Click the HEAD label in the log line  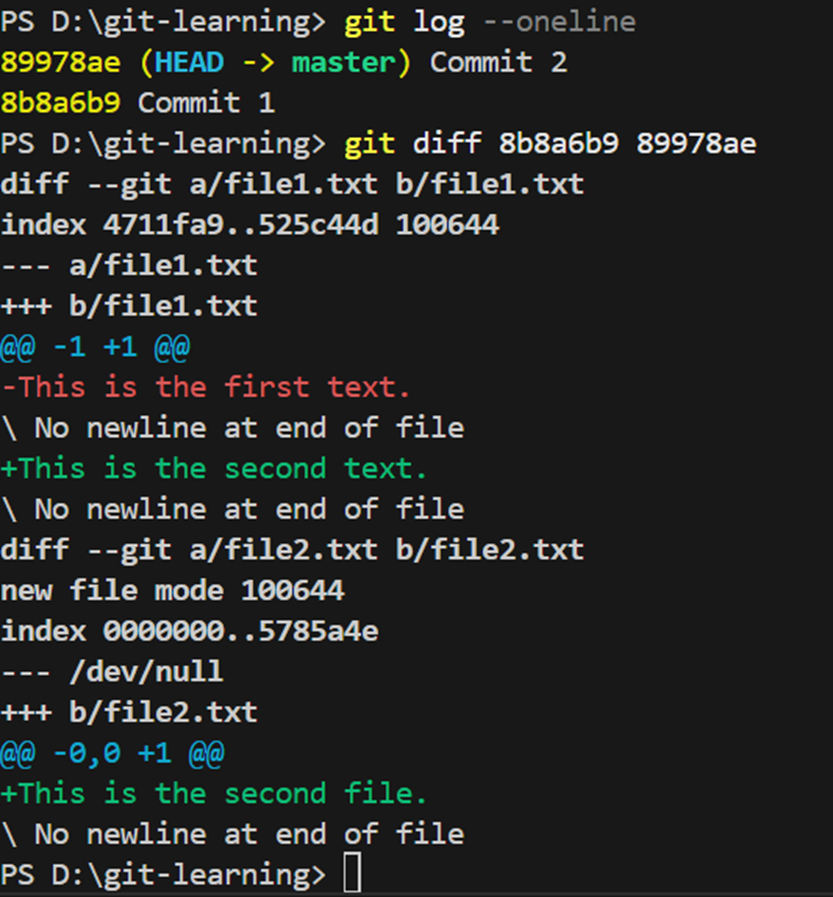point(189,62)
